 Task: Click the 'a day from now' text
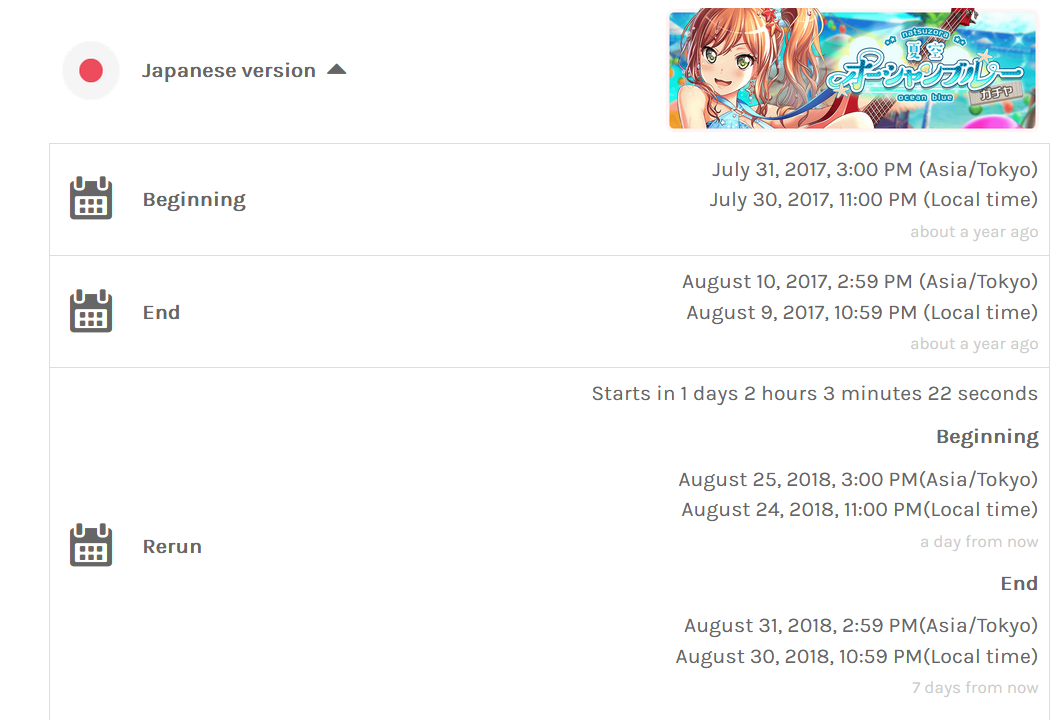[979, 541]
